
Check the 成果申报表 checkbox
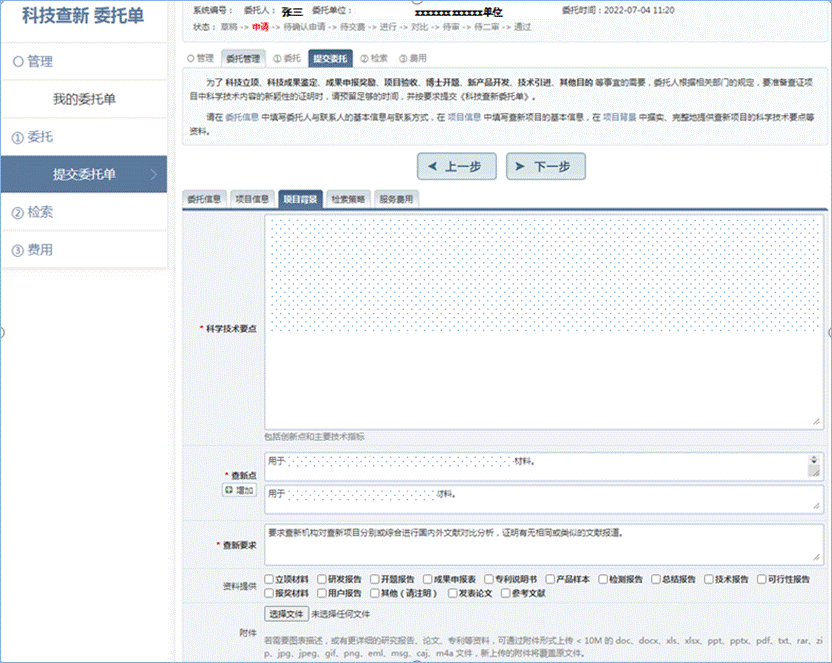coord(428,579)
